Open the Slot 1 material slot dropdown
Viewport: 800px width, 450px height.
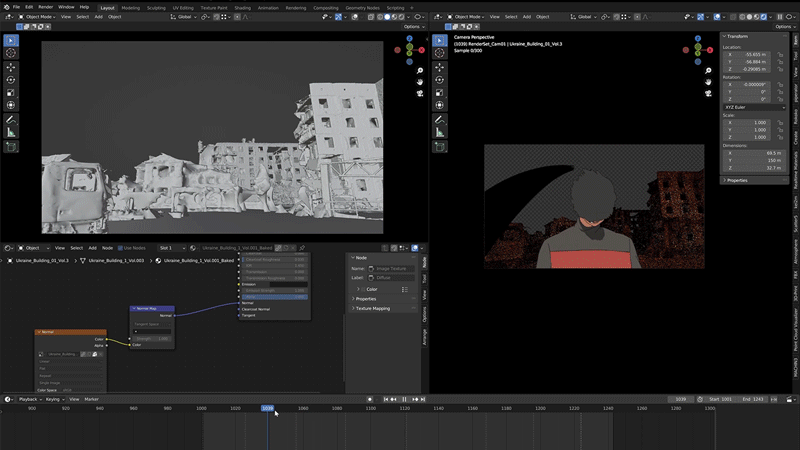click(x=172, y=248)
